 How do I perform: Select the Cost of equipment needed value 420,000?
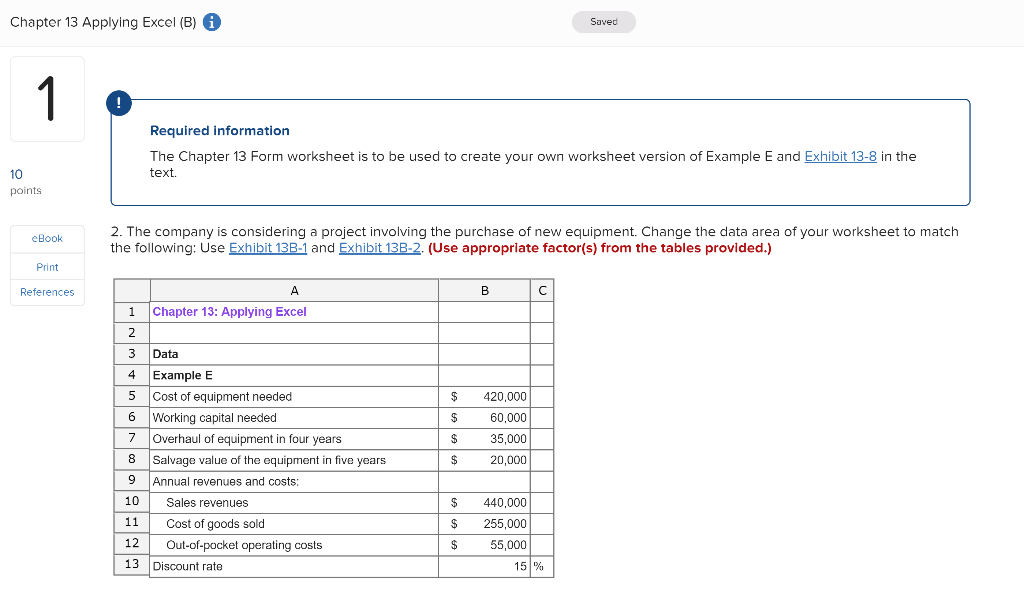pyautogui.click(x=485, y=396)
